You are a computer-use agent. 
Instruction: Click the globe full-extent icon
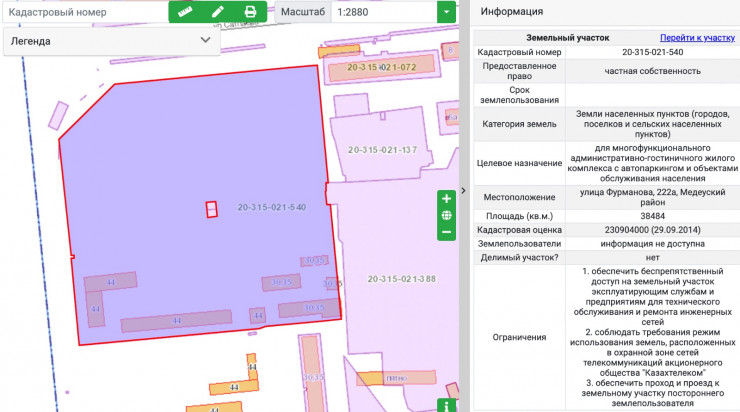tap(446, 215)
